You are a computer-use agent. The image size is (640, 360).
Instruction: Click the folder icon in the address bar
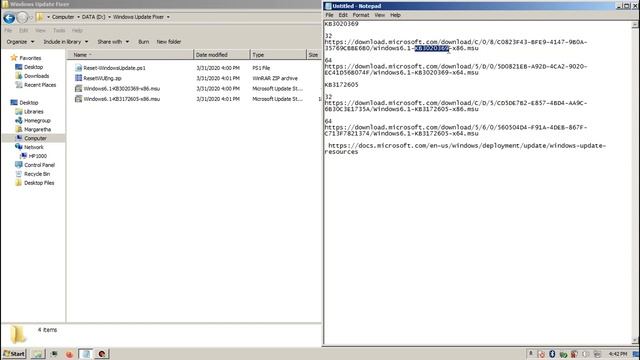pos(40,17)
